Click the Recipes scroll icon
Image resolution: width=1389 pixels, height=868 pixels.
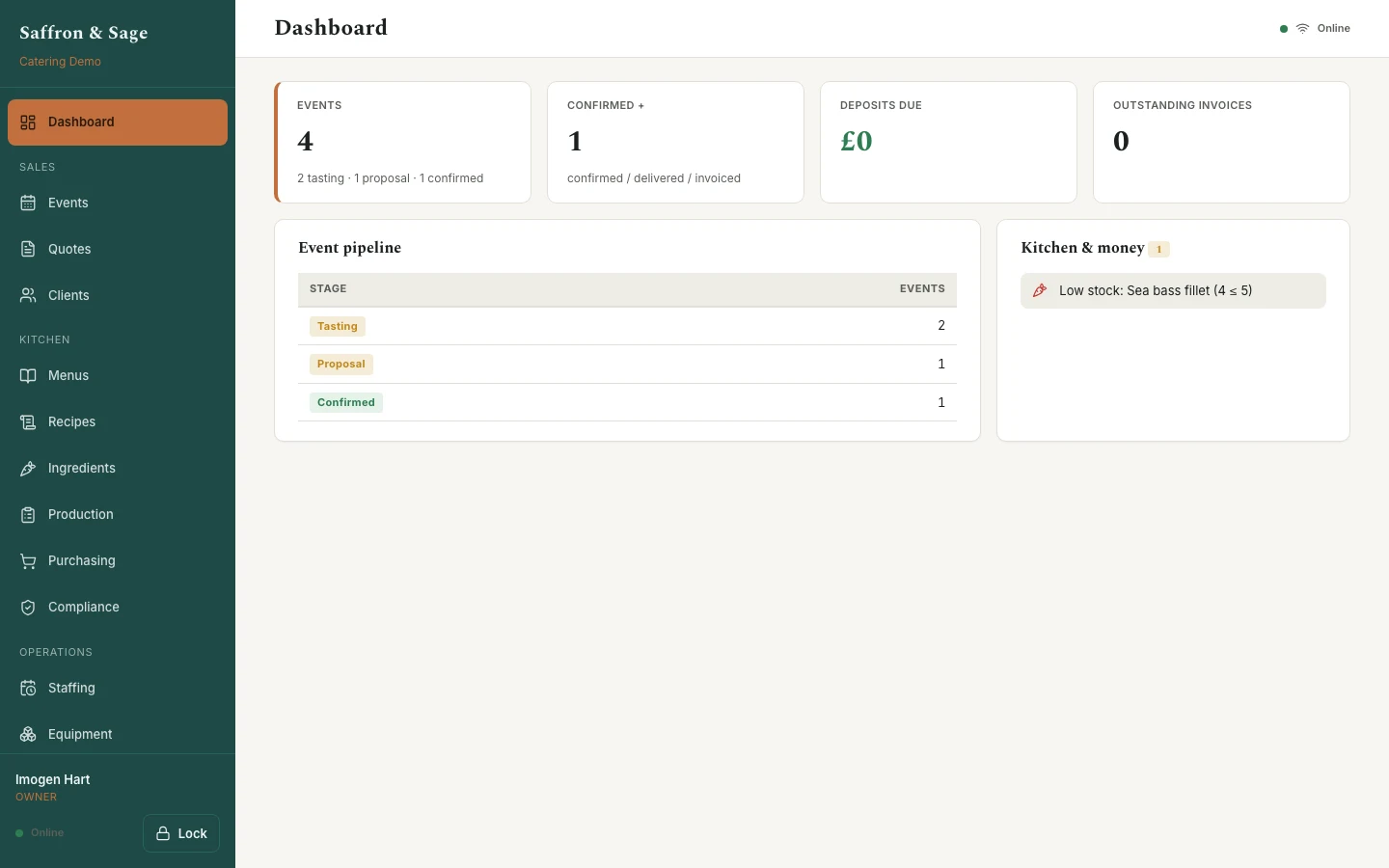[x=28, y=422]
